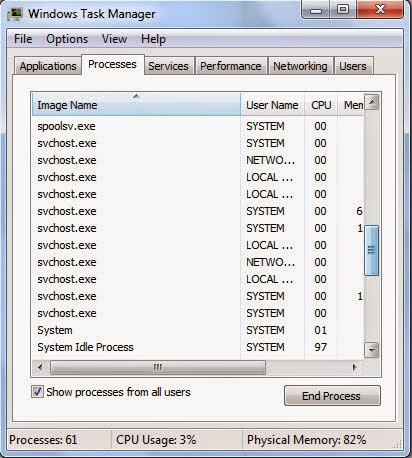Click the horizontal scrollbar thumb
Viewport: 412px width, 458px height.
(158, 367)
